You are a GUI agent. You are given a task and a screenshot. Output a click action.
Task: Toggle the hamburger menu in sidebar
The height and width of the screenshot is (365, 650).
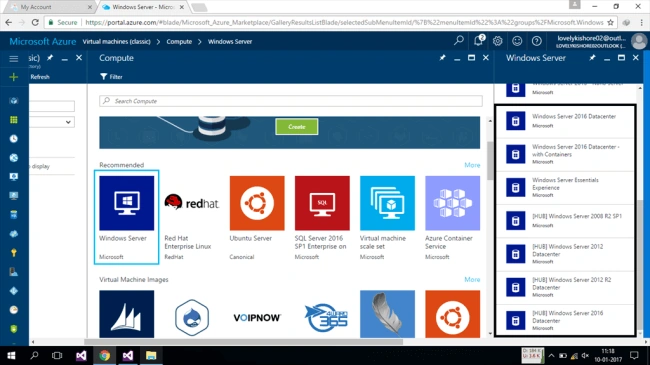(x=14, y=58)
